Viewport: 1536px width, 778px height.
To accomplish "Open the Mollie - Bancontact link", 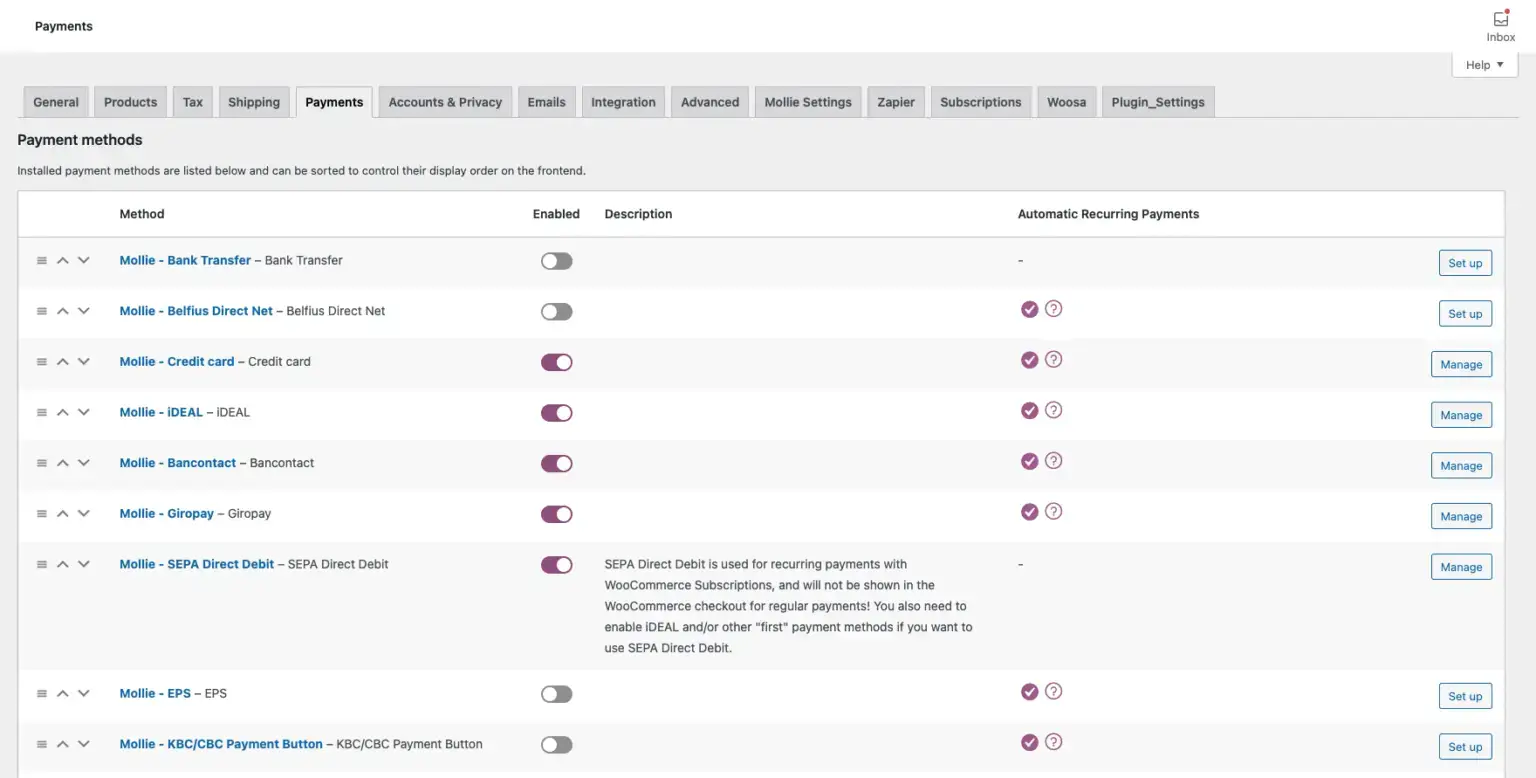I will [x=178, y=463].
